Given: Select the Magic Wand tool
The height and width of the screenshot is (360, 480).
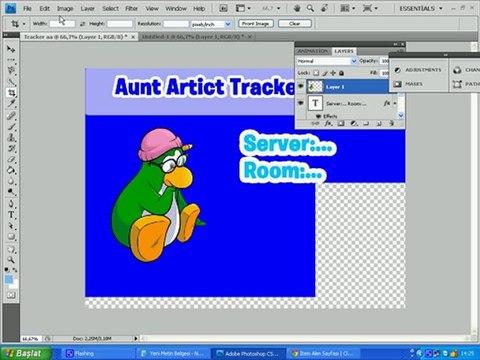Looking at the screenshot, I should pos(11,82).
